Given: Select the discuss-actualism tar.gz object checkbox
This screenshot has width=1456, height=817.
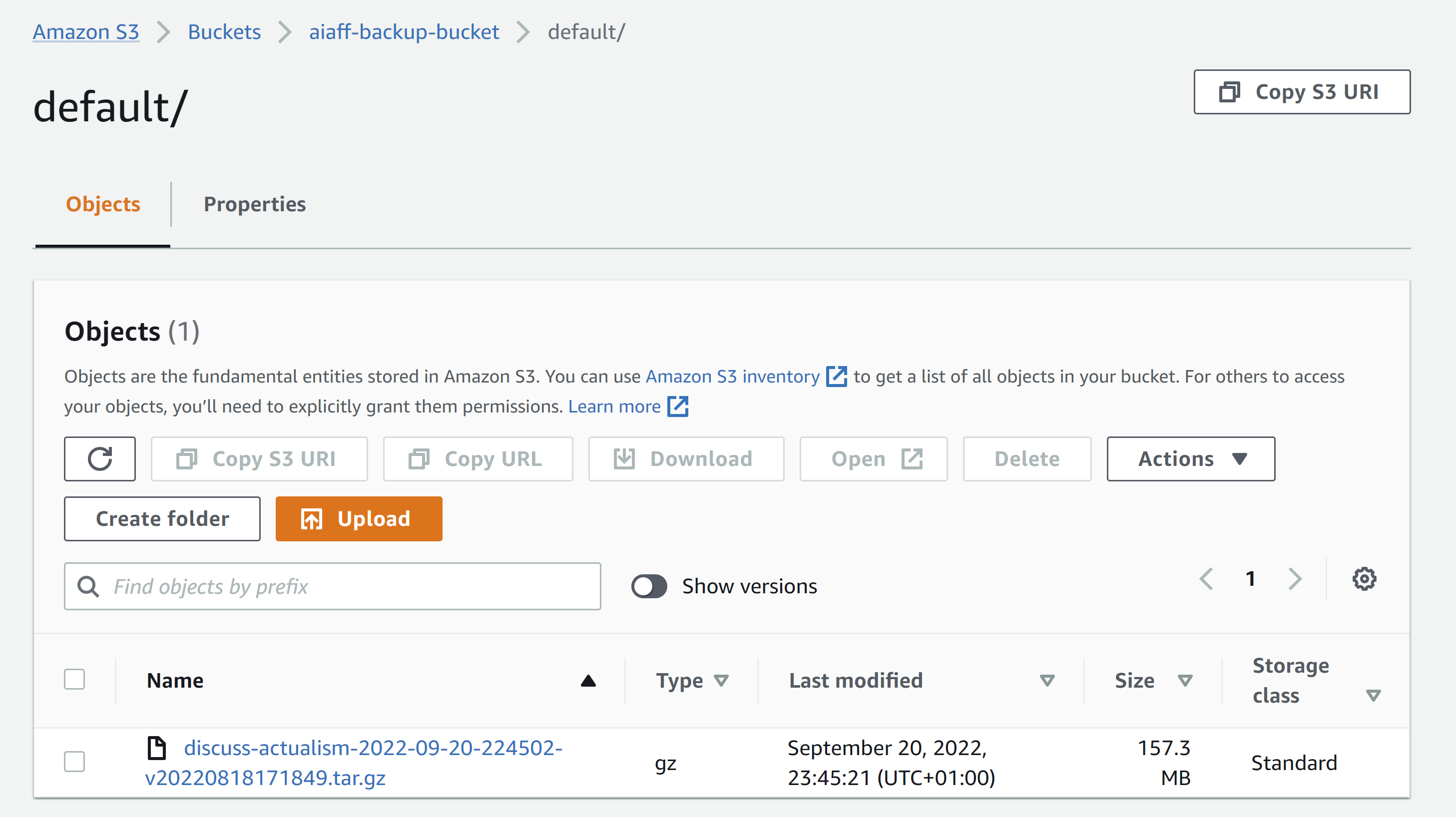Looking at the screenshot, I should point(74,761).
